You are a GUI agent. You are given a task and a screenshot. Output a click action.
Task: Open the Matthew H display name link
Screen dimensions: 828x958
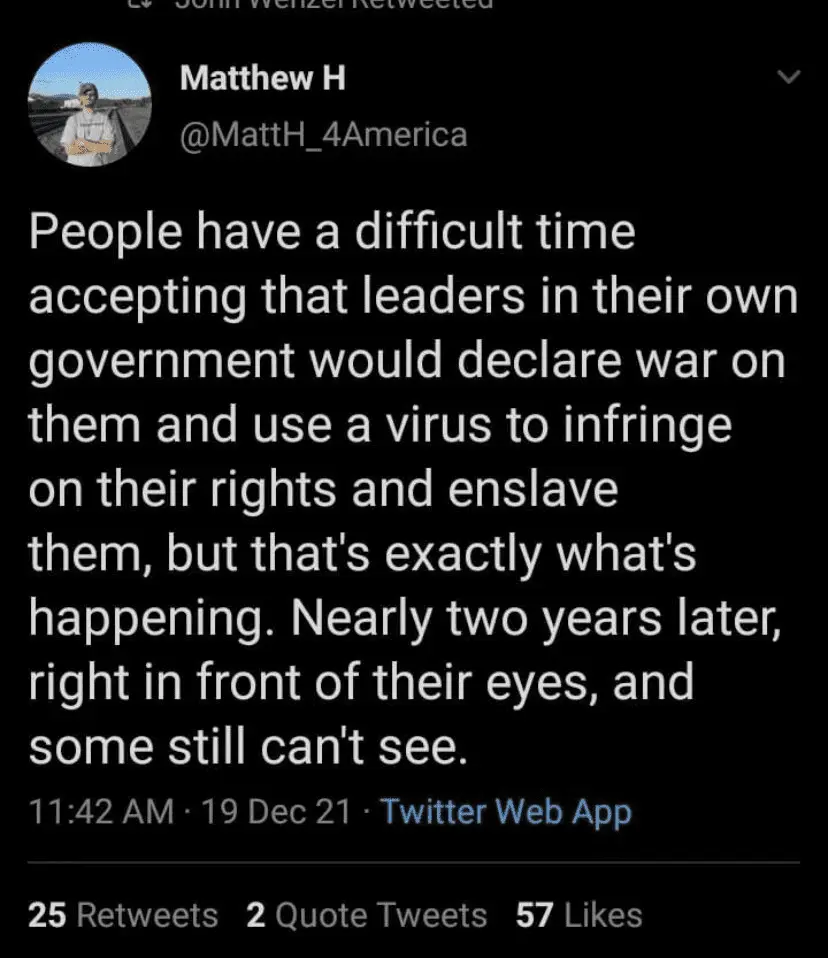point(263,80)
